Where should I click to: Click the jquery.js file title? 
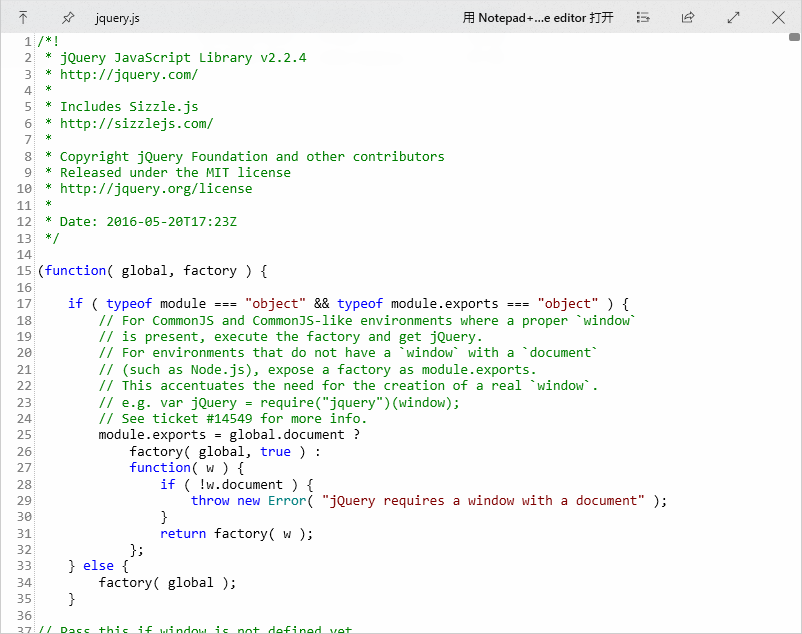coord(117,18)
